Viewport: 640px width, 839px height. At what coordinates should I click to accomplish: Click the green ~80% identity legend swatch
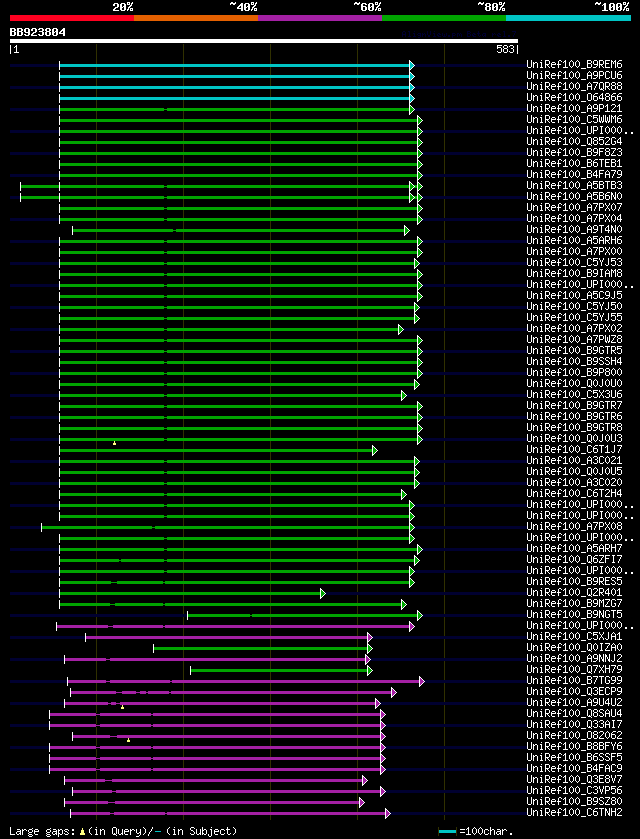click(444, 18)
